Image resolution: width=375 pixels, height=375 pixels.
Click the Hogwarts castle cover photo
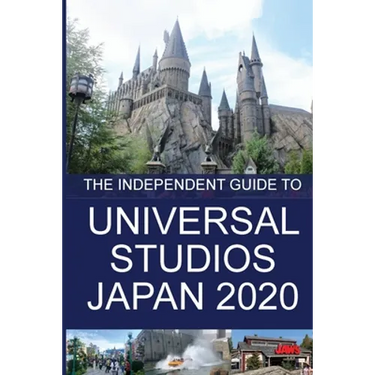click(189, 87)
